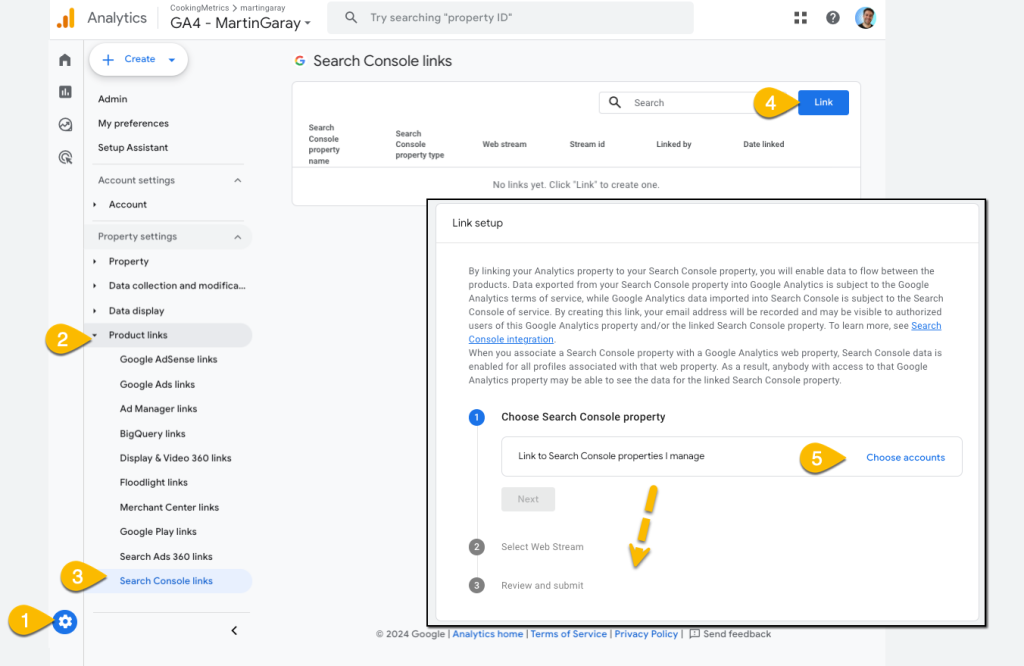Open the user profile avatar

[865, 18]
